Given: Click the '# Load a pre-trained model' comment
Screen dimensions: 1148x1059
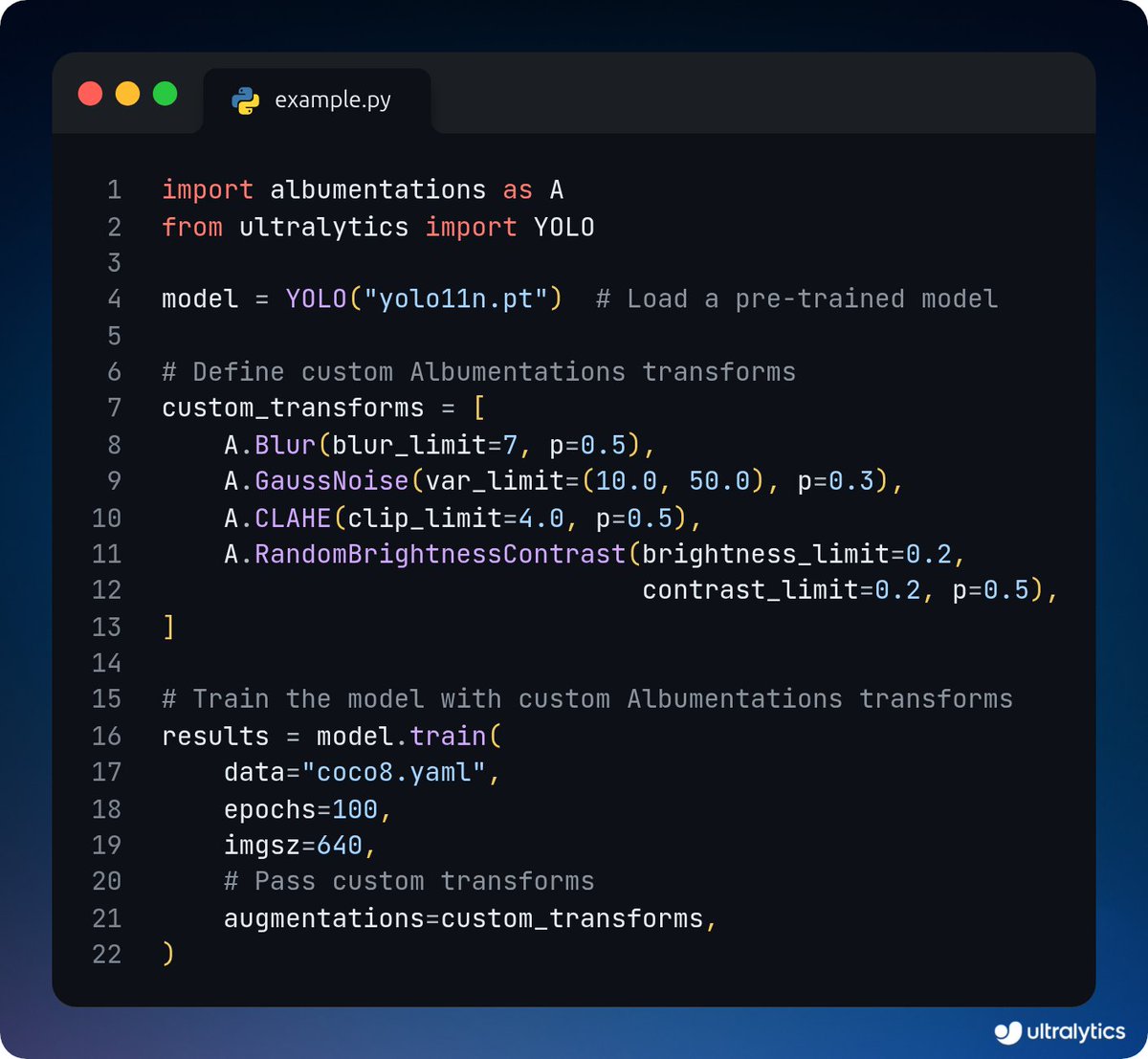Looking at the screenshot, I should coord(797,299).
